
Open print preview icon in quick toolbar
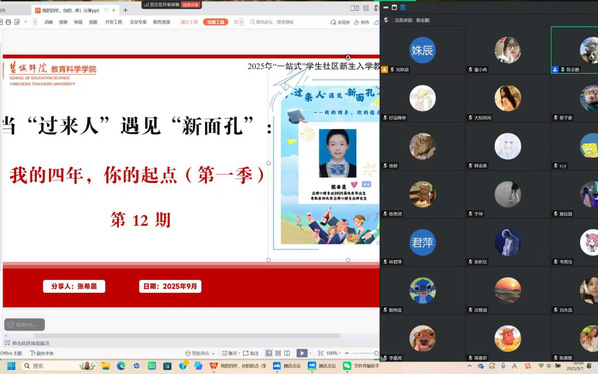point(17,22)
